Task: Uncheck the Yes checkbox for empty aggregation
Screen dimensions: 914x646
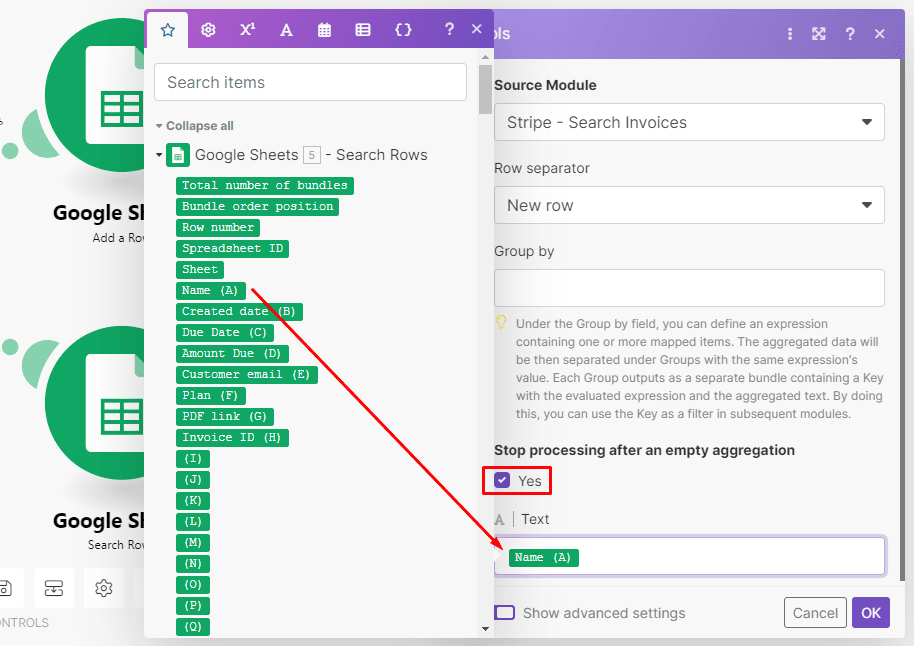Action: coord(502,481)
